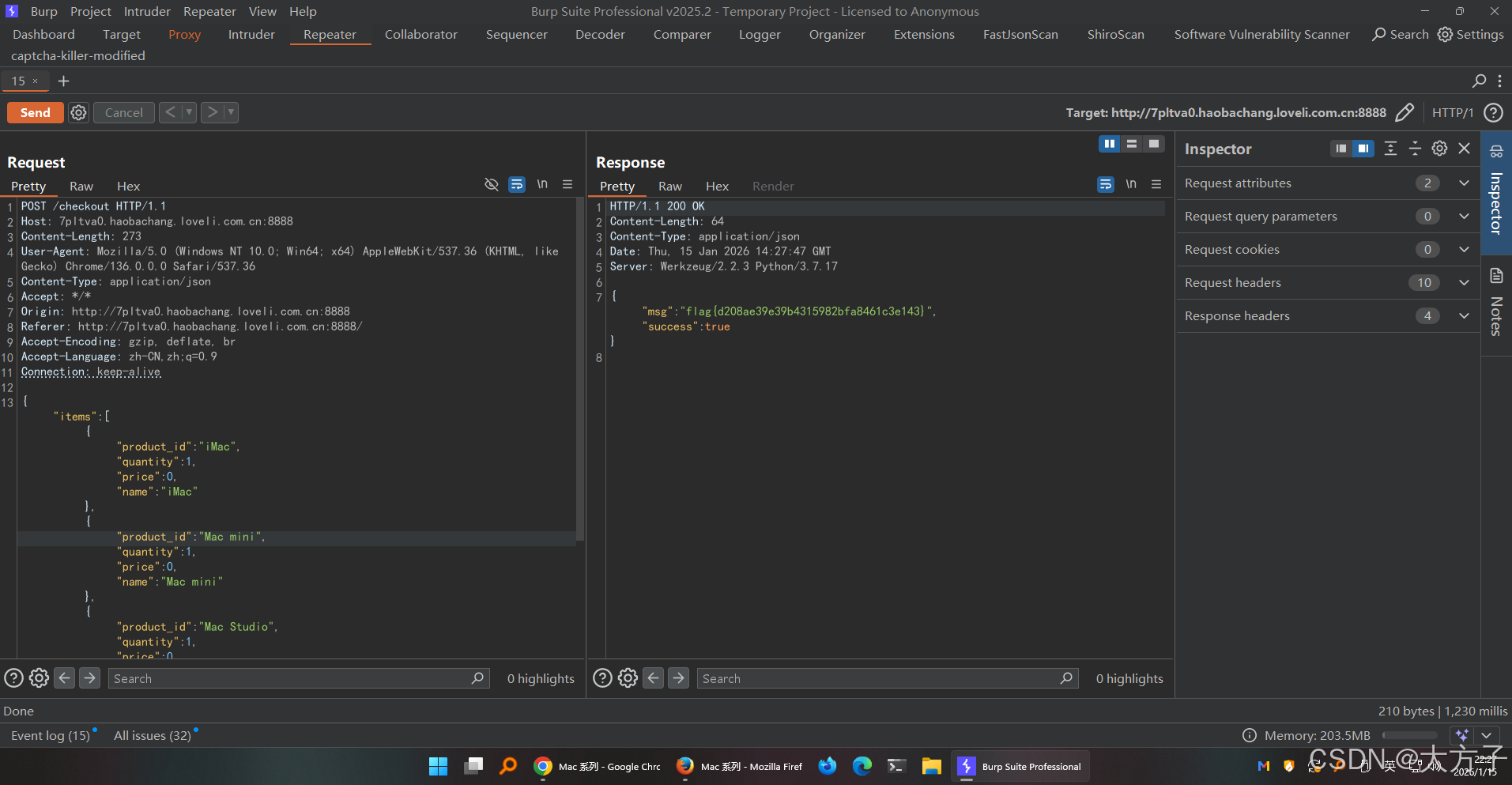Open Request search settings gear

pyautogui.click(x=39, y=678)
